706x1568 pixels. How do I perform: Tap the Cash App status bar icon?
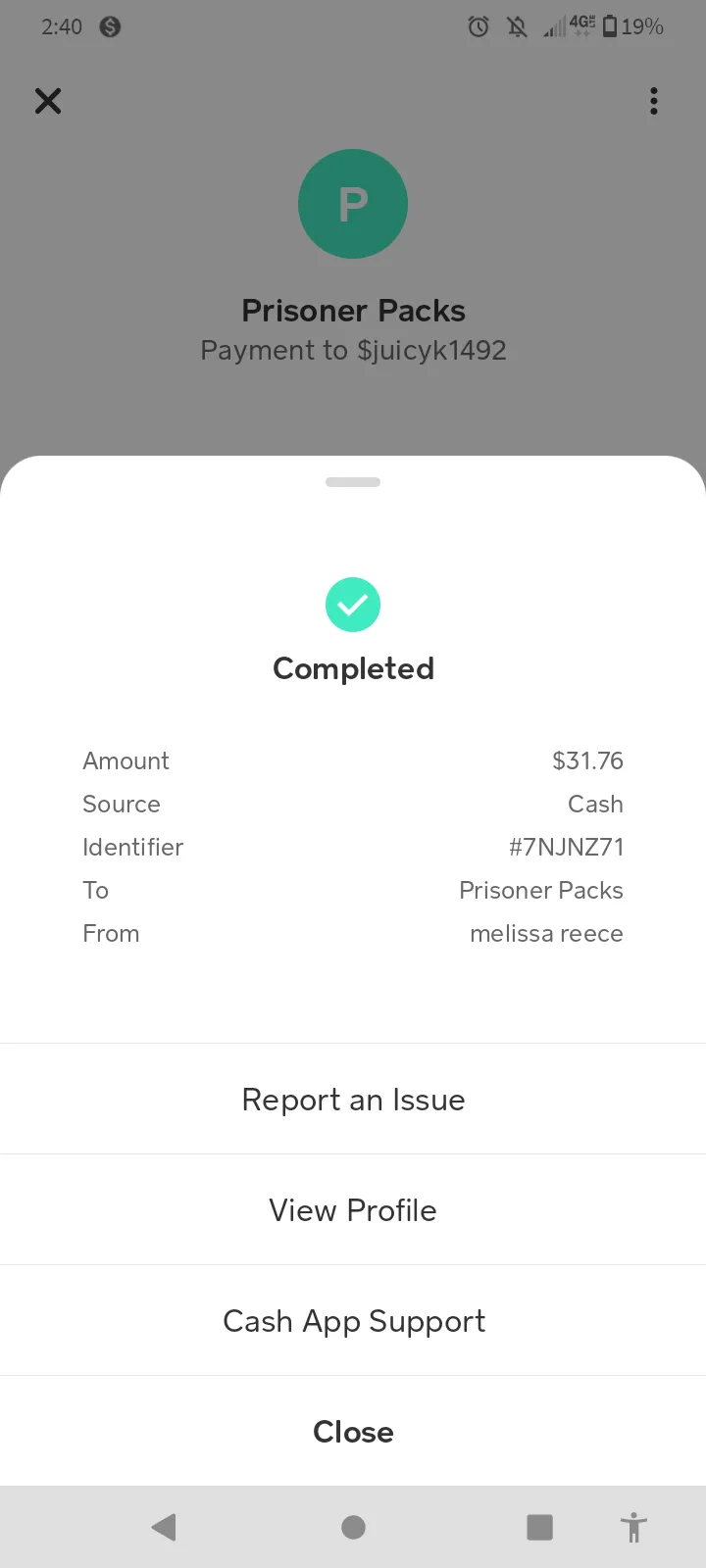click(110, 26)
